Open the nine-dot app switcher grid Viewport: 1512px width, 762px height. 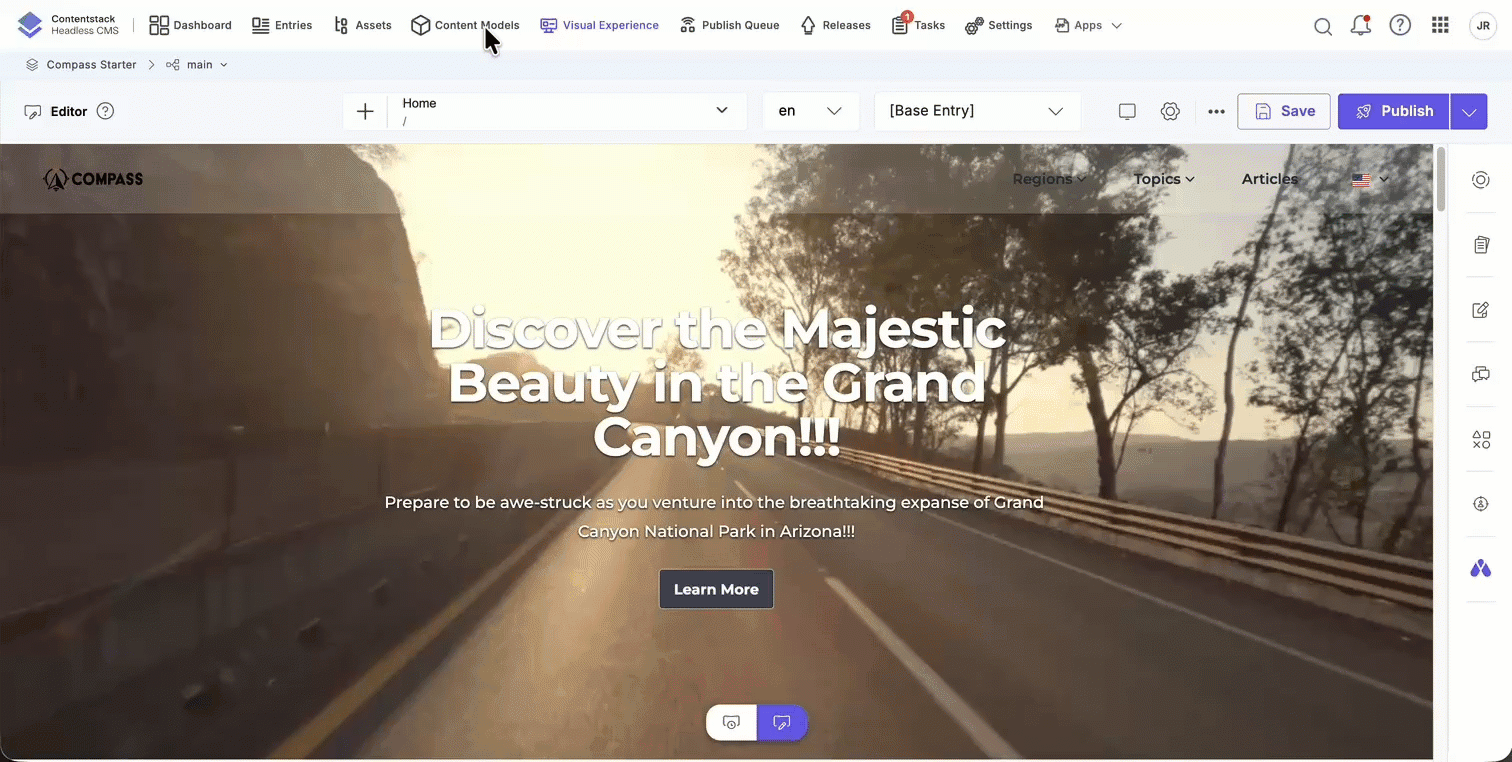[1440, 26]
